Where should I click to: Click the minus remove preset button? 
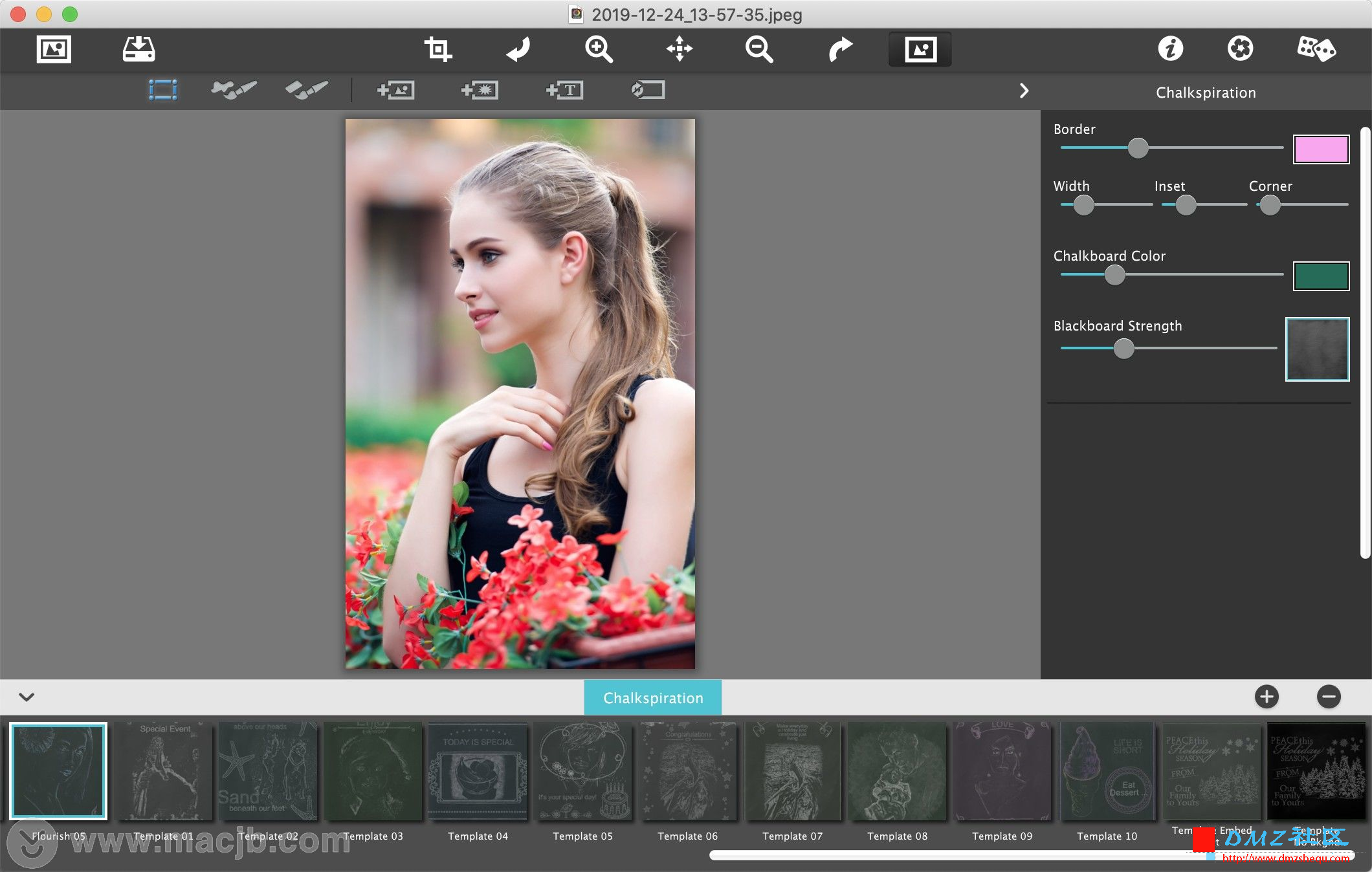pos(1329,697)
